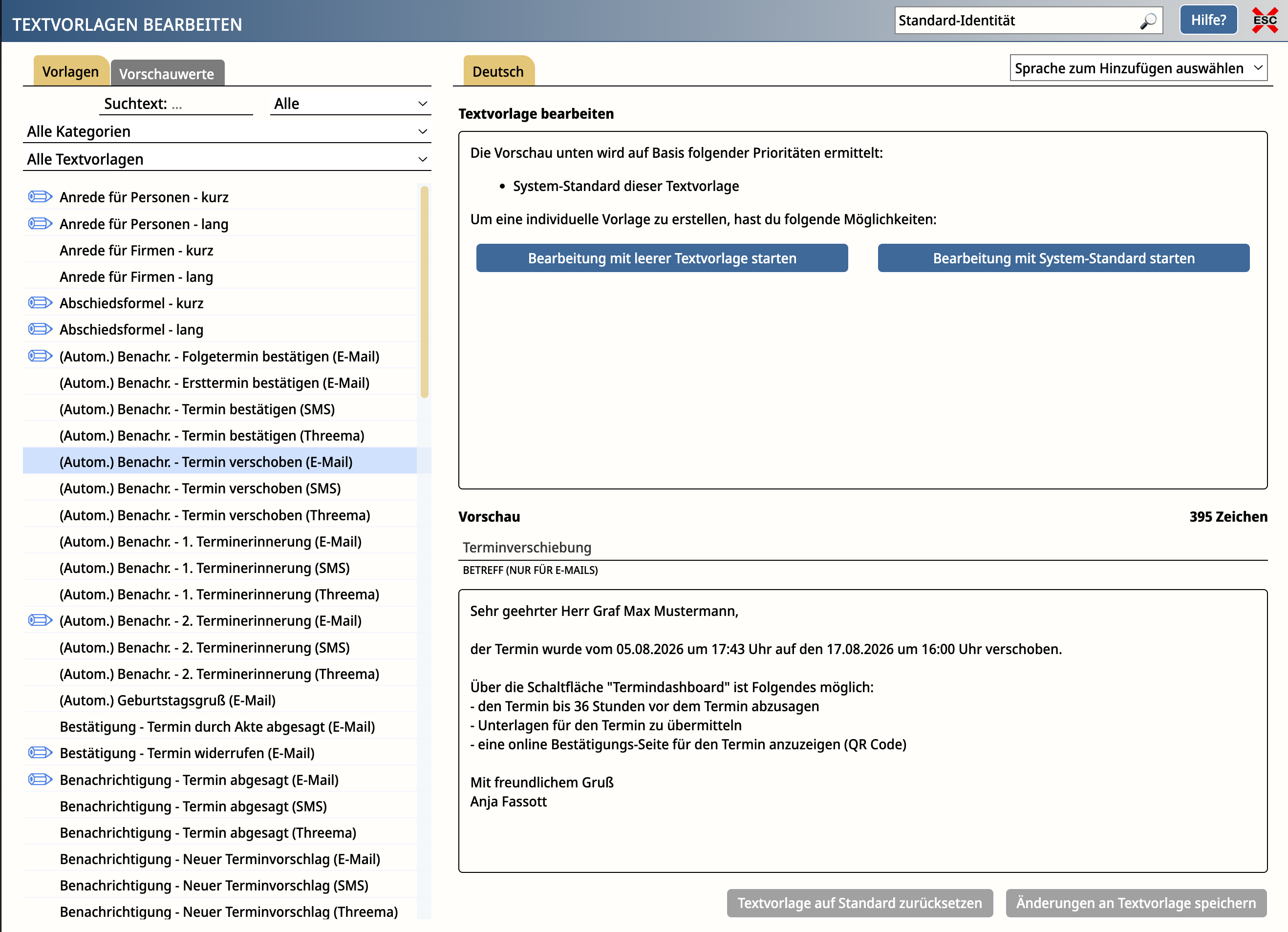This screenshot has height=932, width=1288.
Task: Expand the Alle Textvorlagen dropdown
Action: coord(227,160)
